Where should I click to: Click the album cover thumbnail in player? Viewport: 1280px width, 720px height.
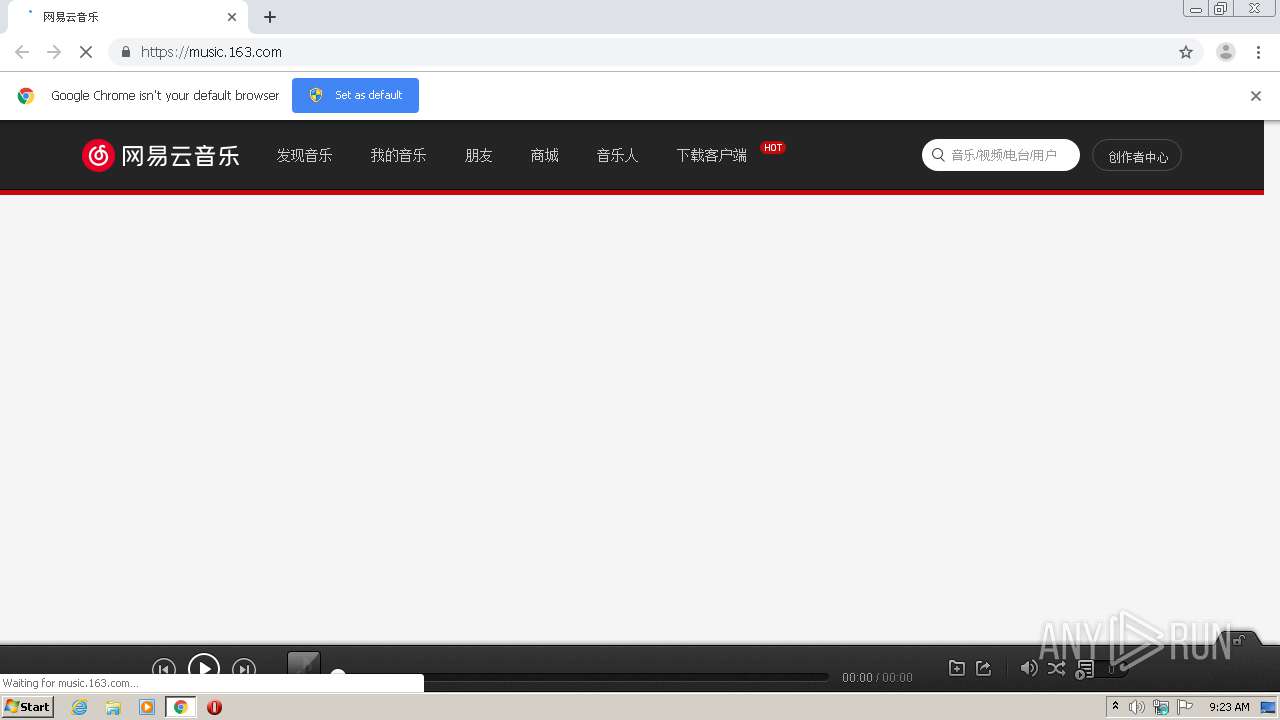click(x=304, y=664)
